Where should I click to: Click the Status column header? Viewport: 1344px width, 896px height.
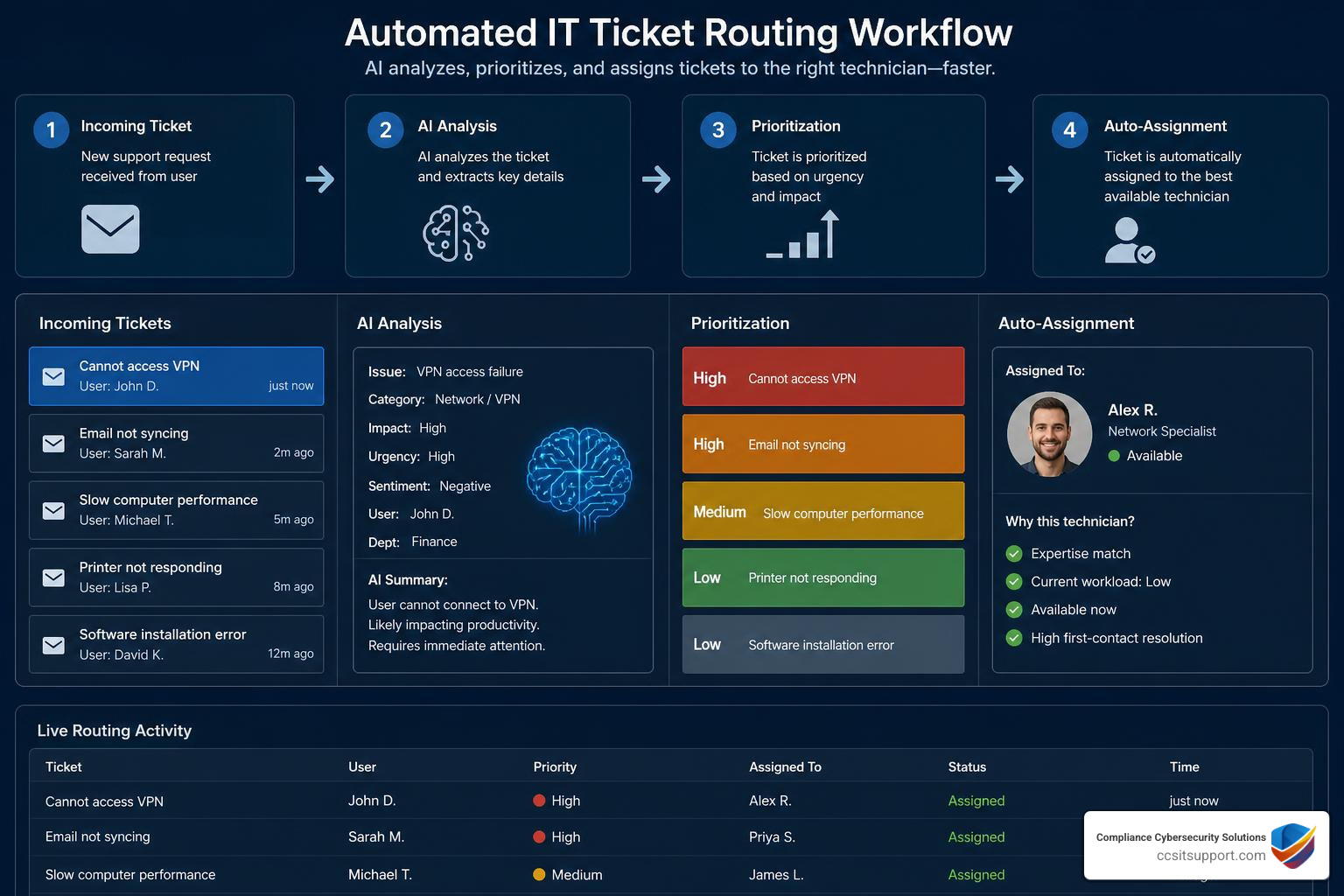(x=967, y=766)
